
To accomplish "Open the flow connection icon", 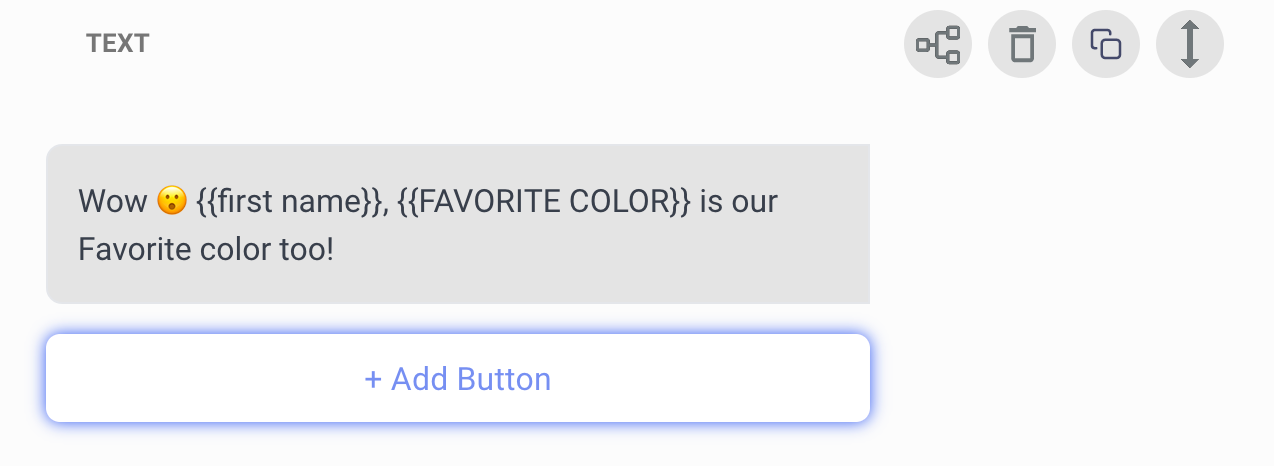I will 938,44.
